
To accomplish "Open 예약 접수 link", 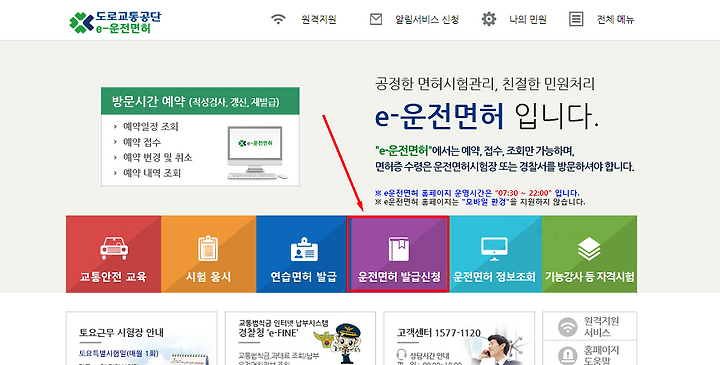I will pos(142,142).
